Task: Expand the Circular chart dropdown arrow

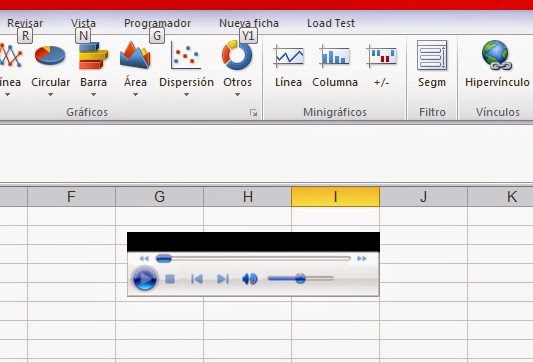Action: [50, 95]
